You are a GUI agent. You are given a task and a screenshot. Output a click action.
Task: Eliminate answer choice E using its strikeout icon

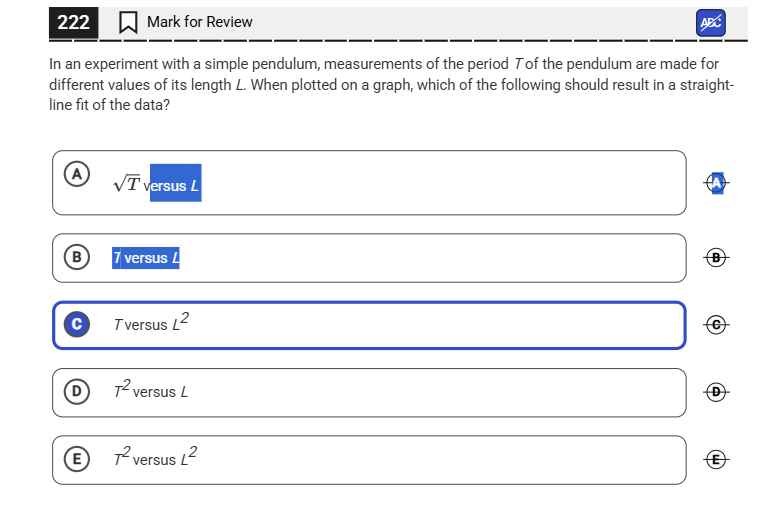point(716,459)
